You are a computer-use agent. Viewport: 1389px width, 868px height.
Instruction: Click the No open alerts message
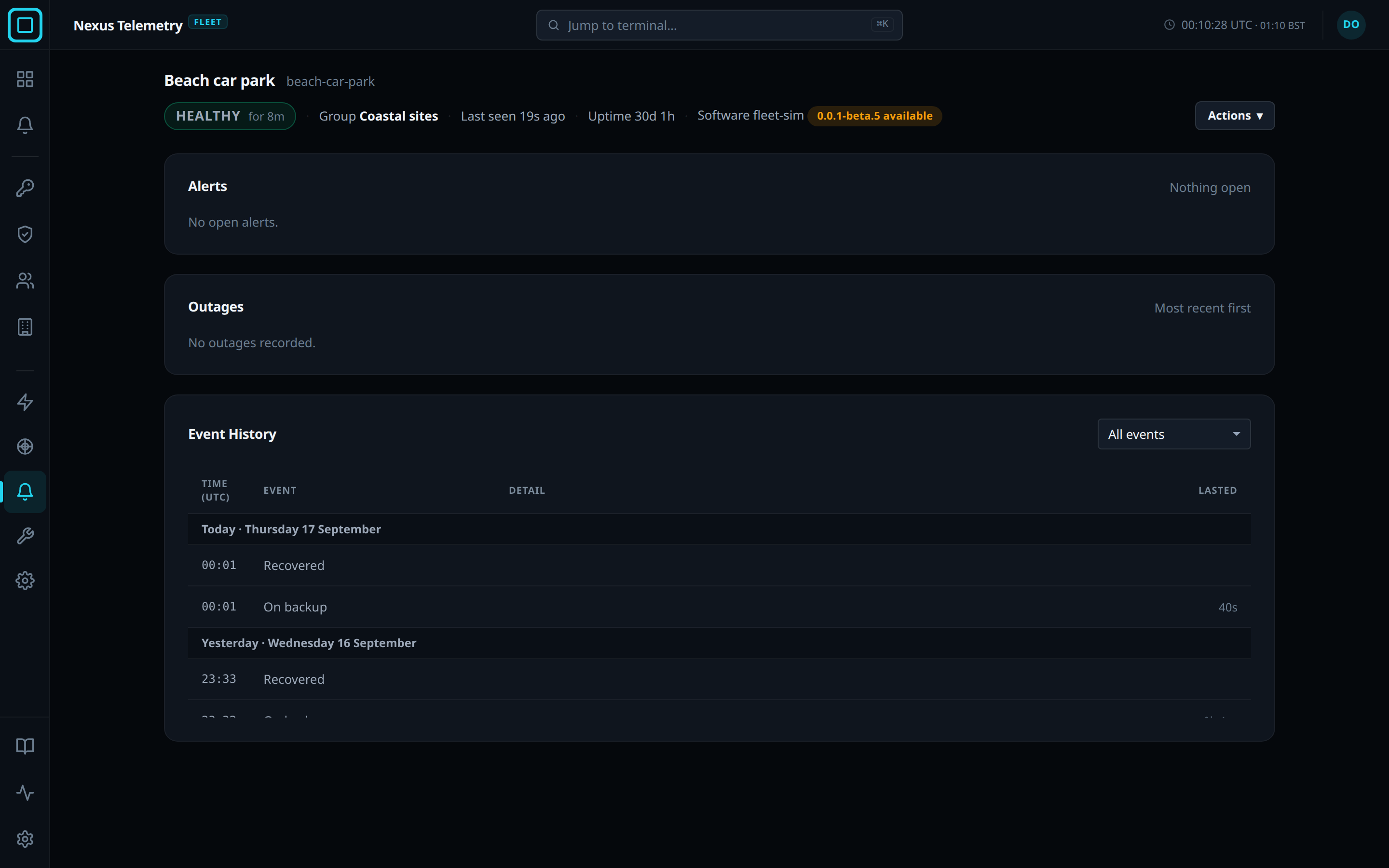tap(233, 222)
